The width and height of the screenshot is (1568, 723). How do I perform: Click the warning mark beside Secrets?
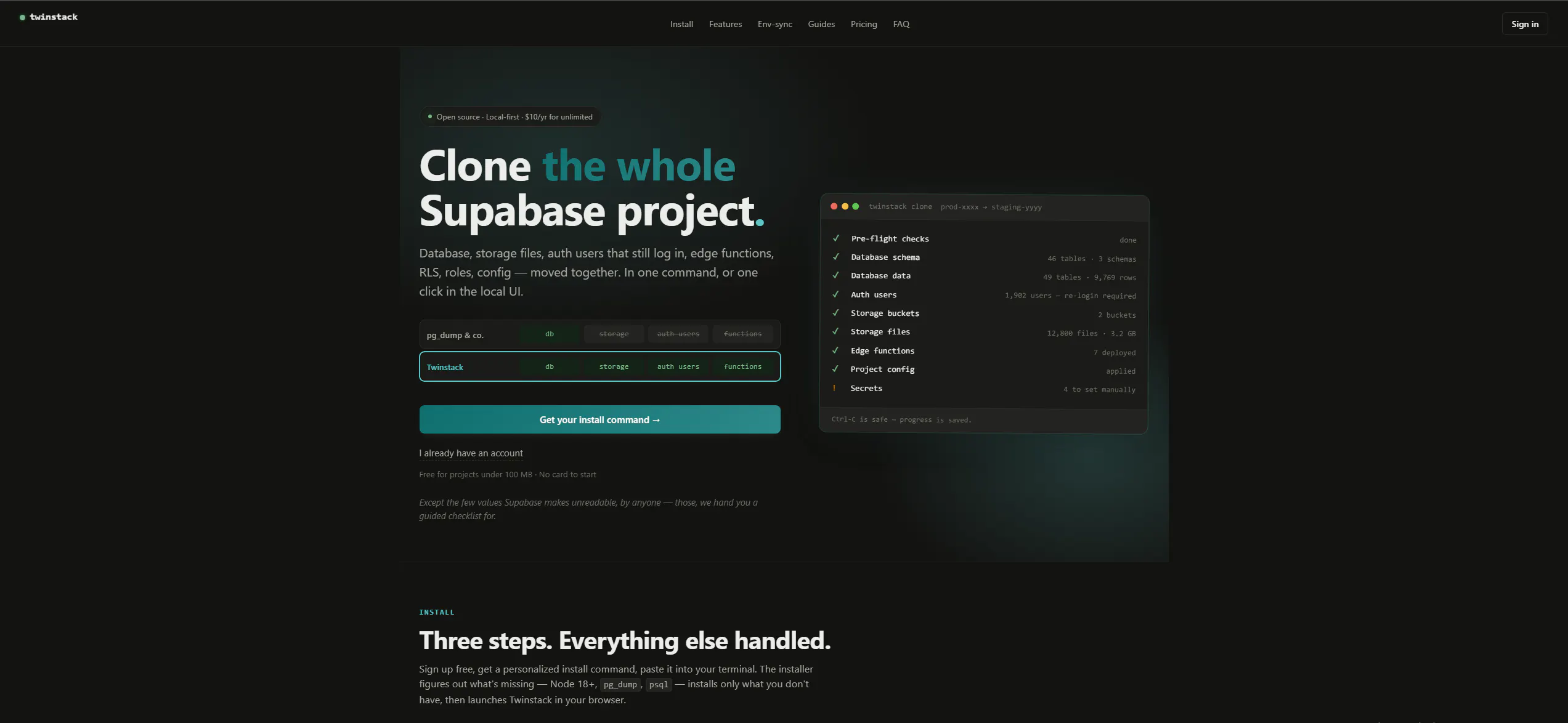(834, 388)
